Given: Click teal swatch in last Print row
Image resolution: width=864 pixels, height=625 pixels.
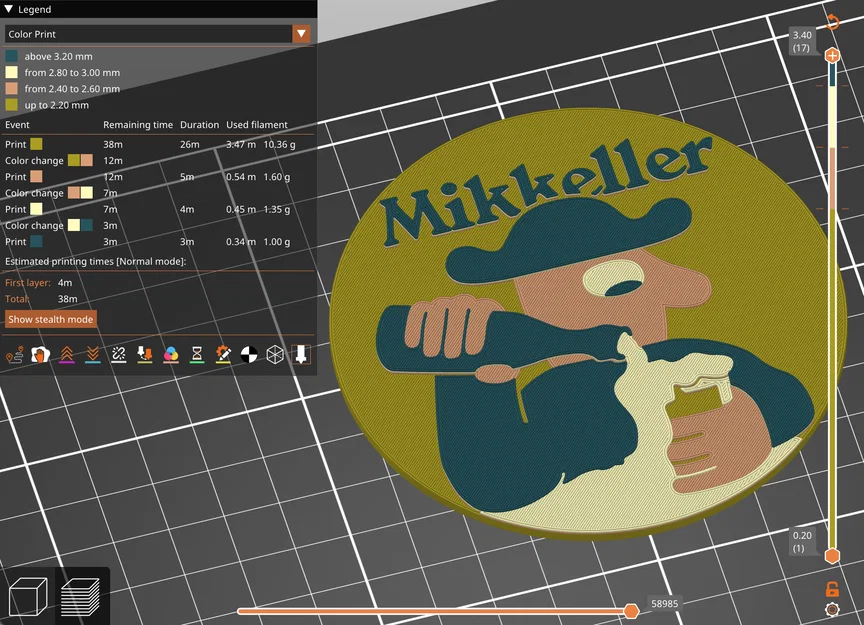Looking at the screenshot, I should [36, 241].
